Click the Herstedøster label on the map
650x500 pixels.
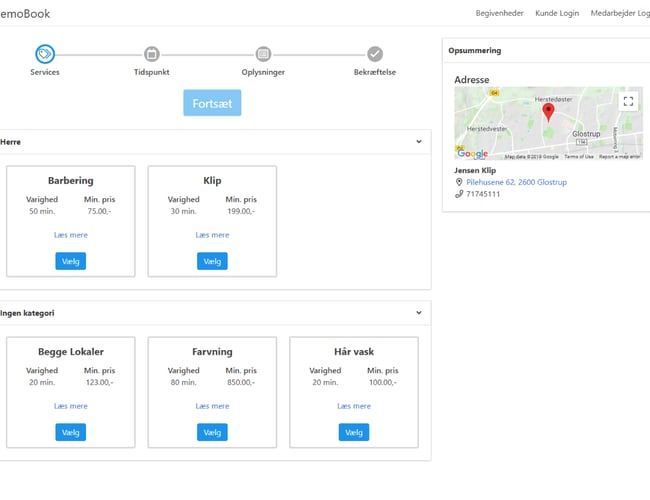[x=553, y=100]
